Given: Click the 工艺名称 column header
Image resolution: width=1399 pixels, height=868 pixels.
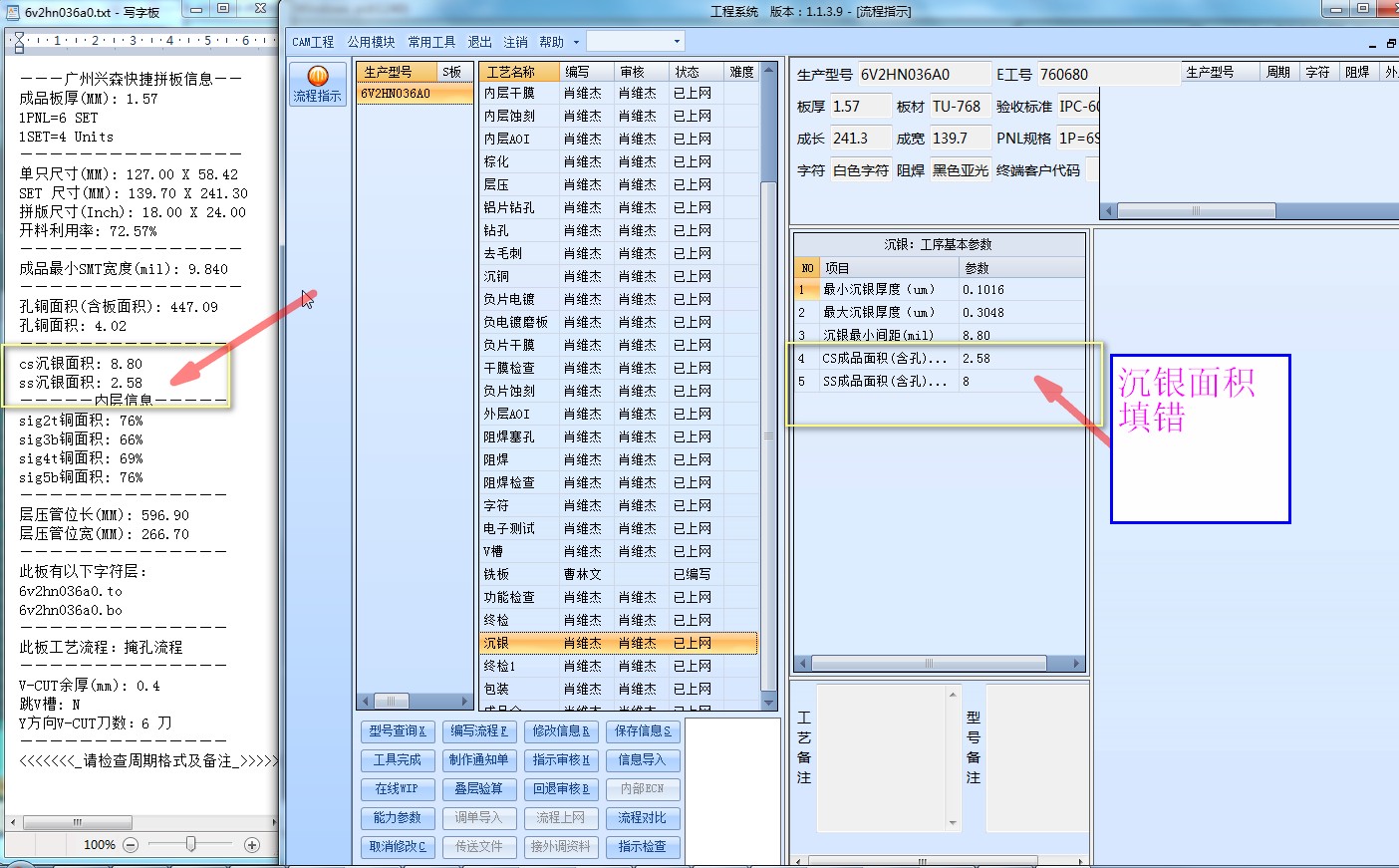Looking at the screenshot, I should pos(518,72).
